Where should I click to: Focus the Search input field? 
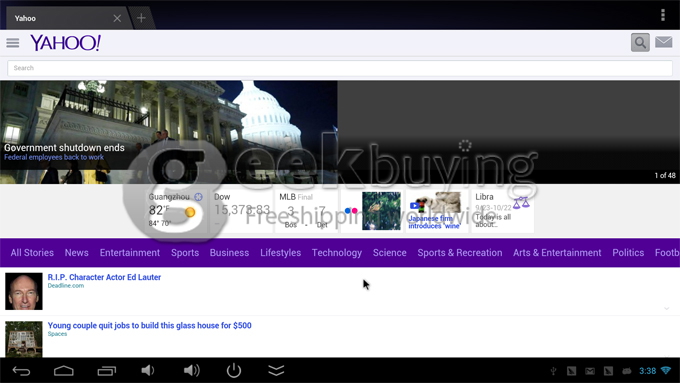coord(340,68)
